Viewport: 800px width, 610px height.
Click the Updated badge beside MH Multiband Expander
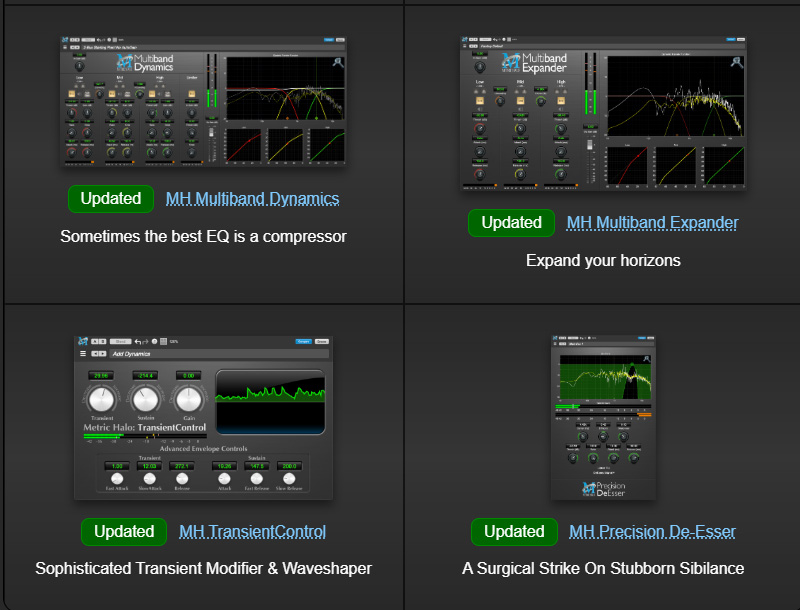(511, 222)
